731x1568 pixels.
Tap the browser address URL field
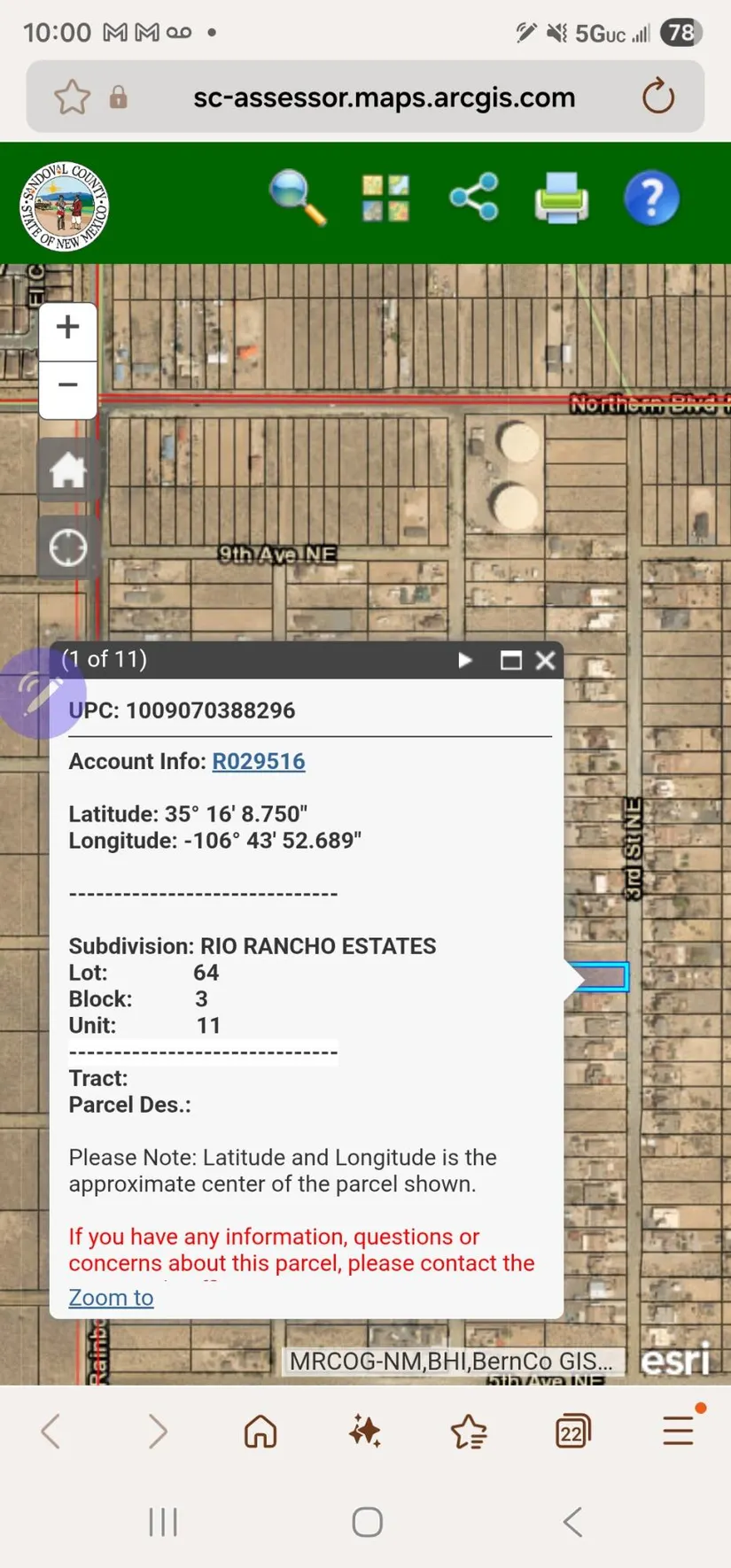[x=384, y=97]
